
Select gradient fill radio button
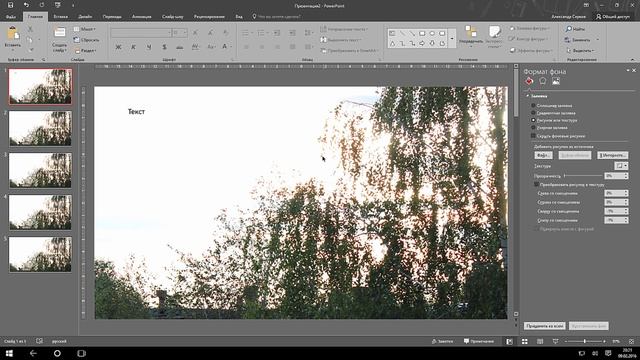coord(533,113)
